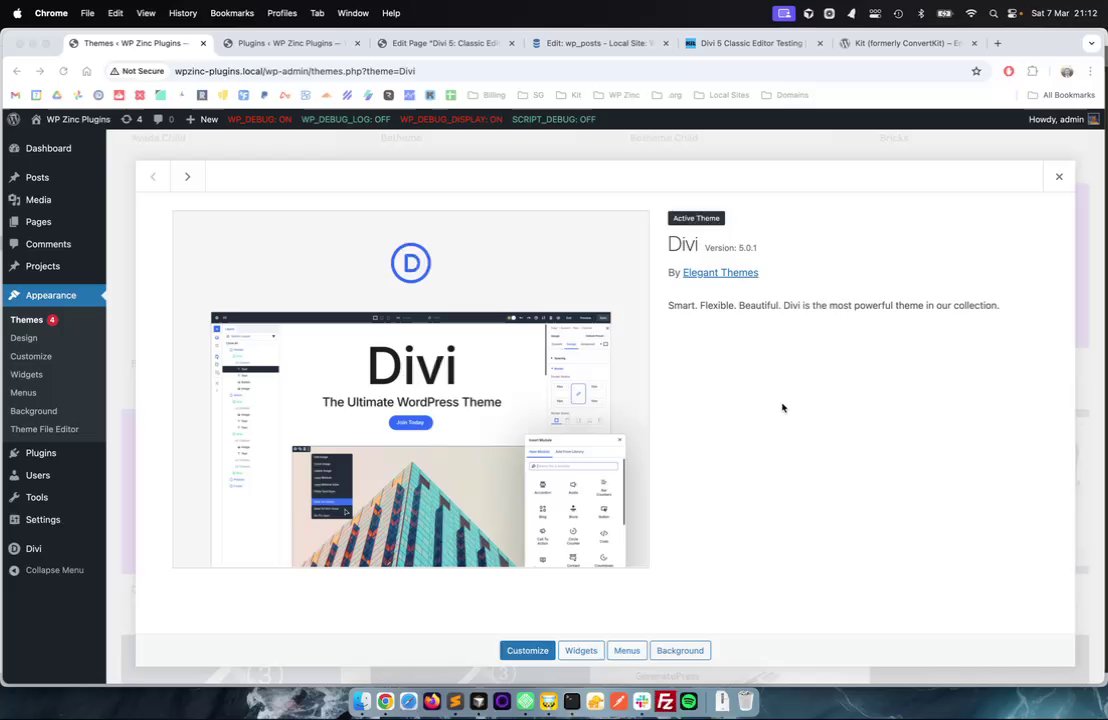Open Theme File Editor

click(x=45, y=430)
